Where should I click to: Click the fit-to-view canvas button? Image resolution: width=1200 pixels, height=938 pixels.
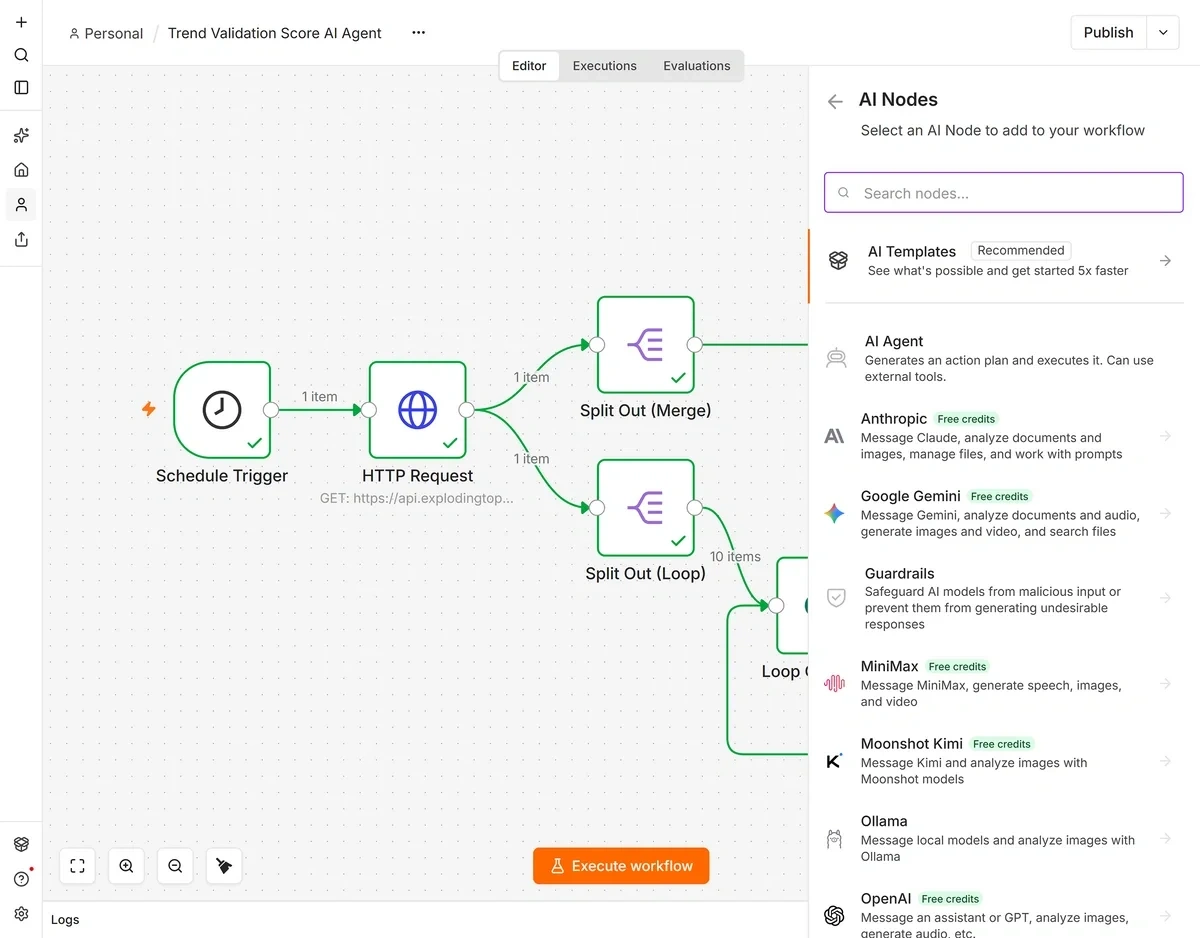pos(77,866)
